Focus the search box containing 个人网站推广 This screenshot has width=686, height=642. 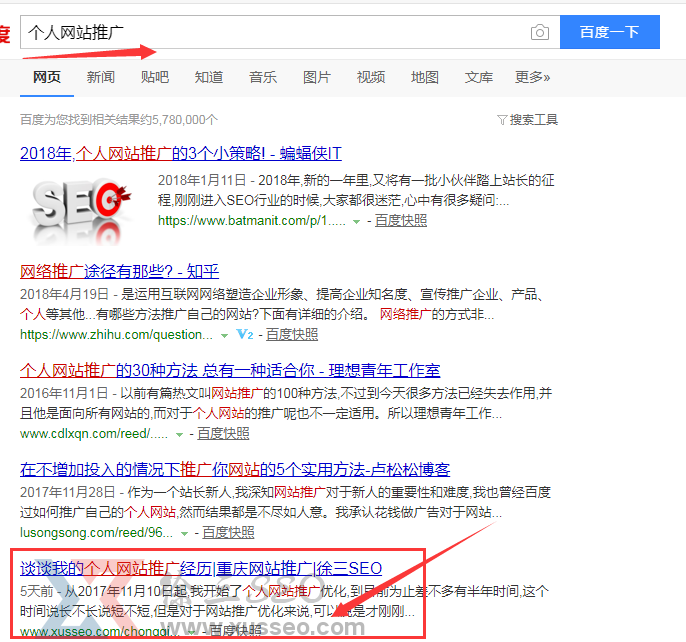pyautogui.click(x=290, y=32)
